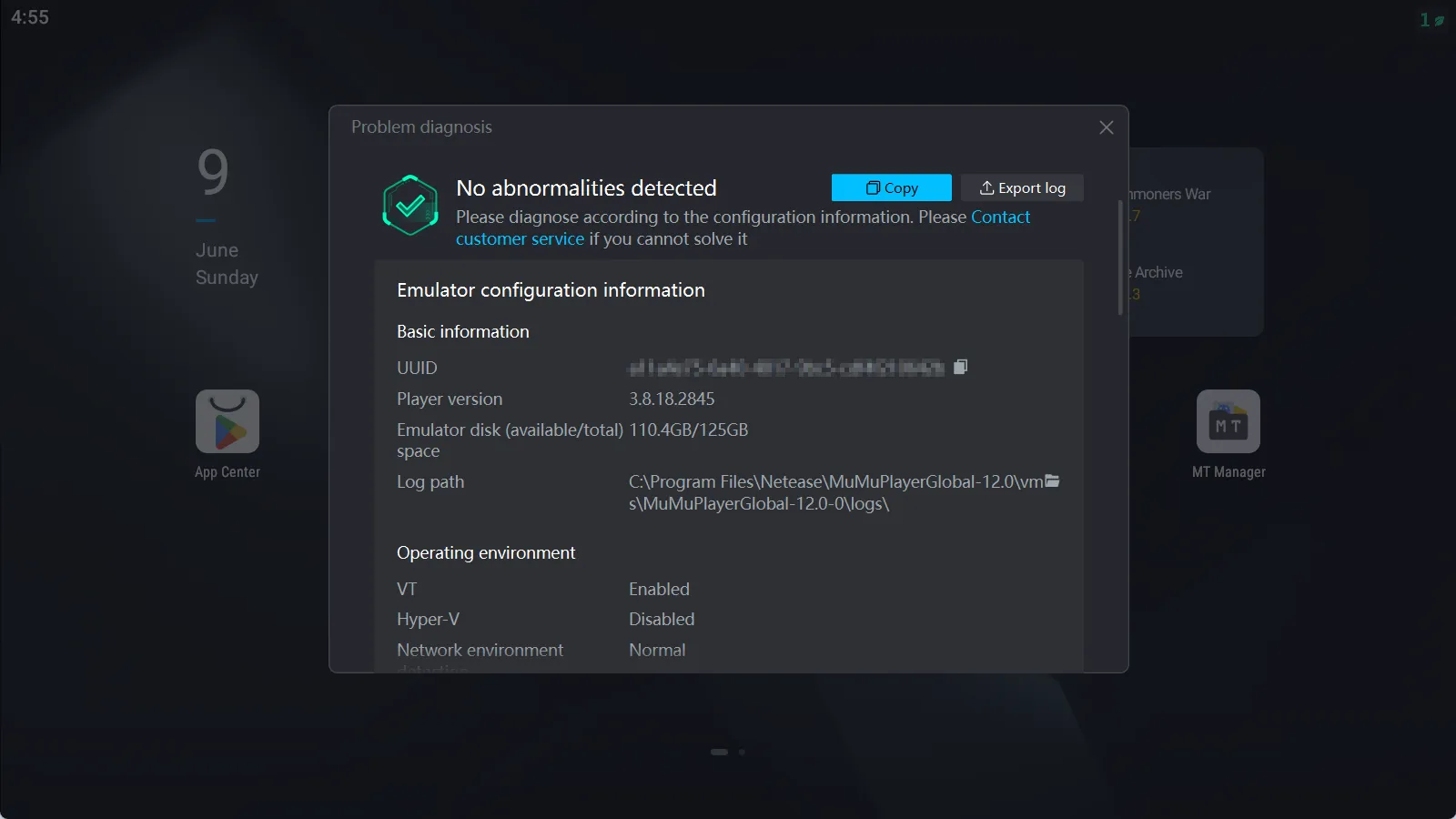This screenshot has height=819, width=1456.
Task: Switch to the second home page dot
Action: point(742,753)
